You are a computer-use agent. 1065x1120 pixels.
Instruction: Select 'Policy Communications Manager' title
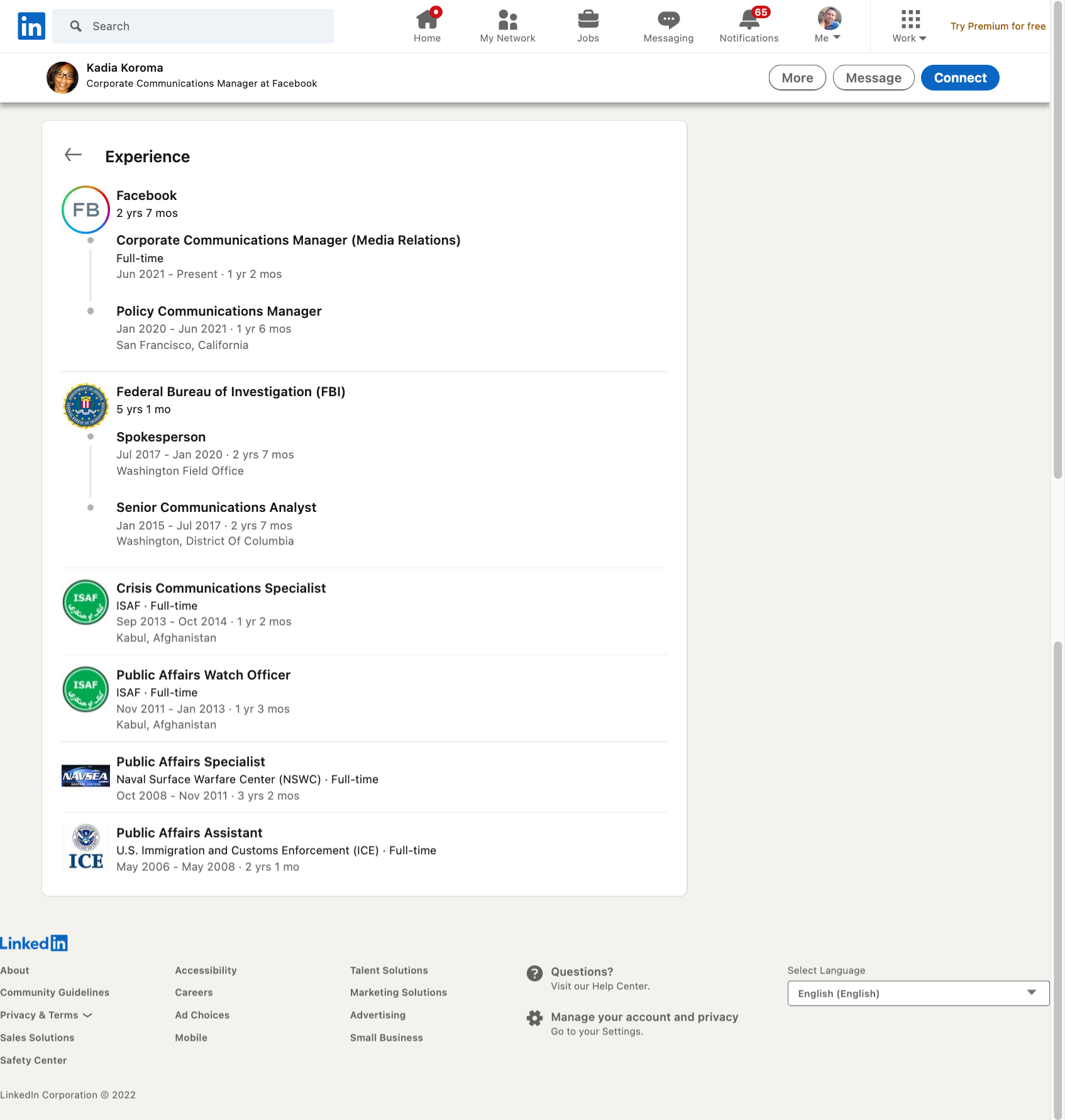pyautogui.click(x=219, y=311)
